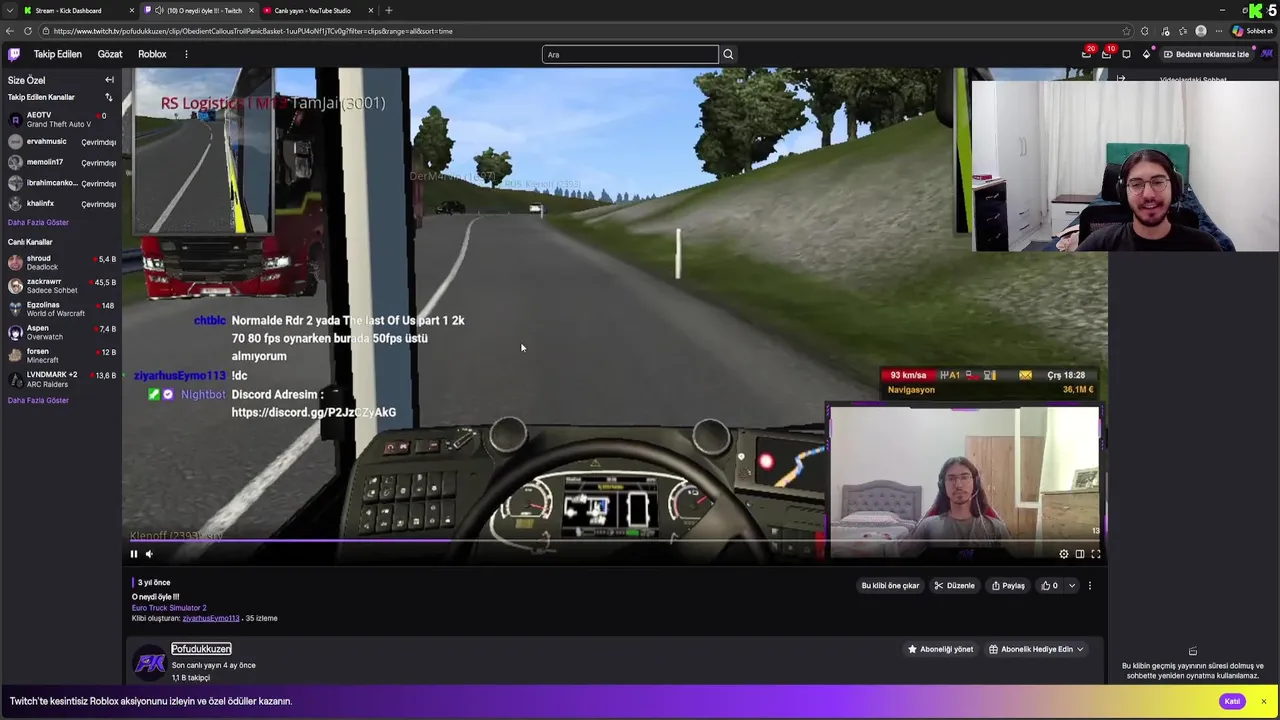
Task: Open the browser tab search dropdown
Action: (9, 10)
